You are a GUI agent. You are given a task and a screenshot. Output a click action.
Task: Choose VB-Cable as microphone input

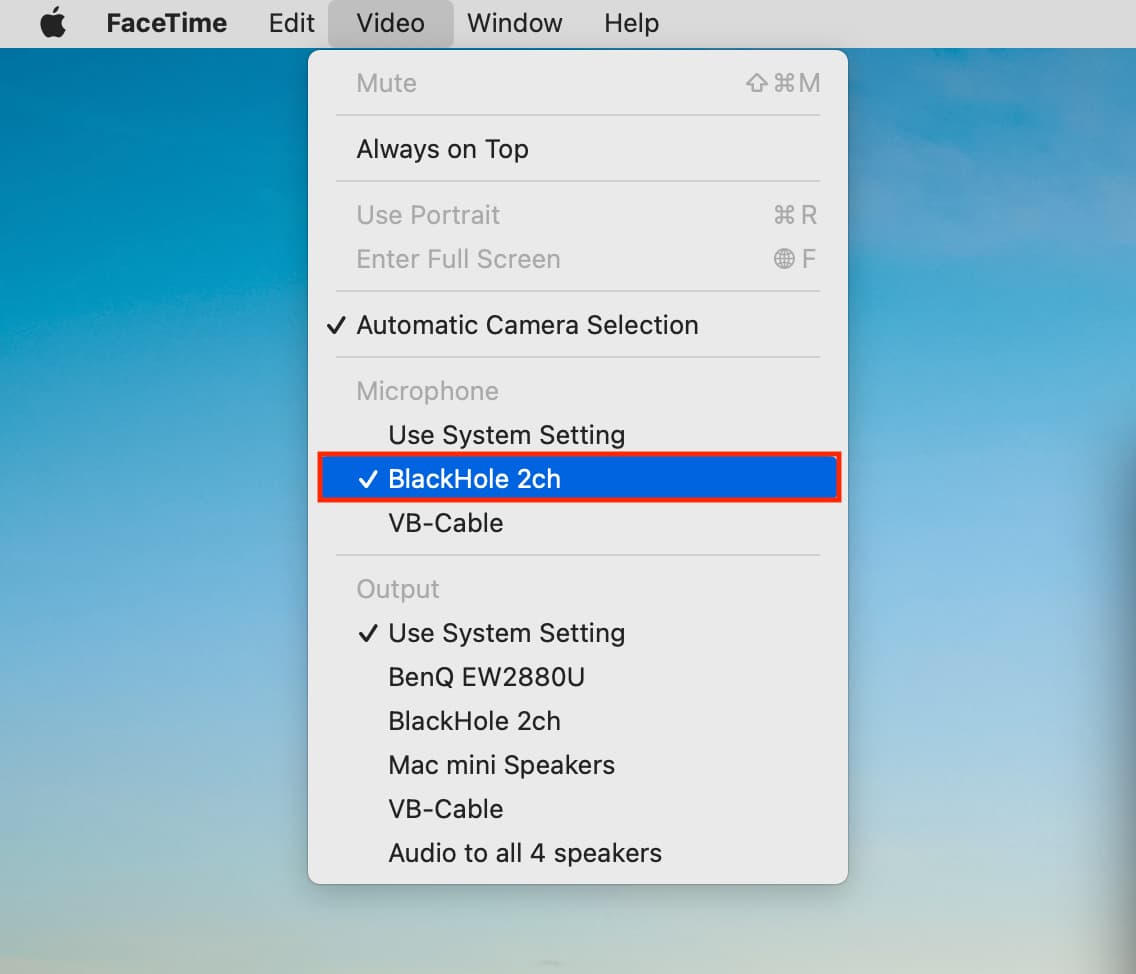(x=577, y=523)
